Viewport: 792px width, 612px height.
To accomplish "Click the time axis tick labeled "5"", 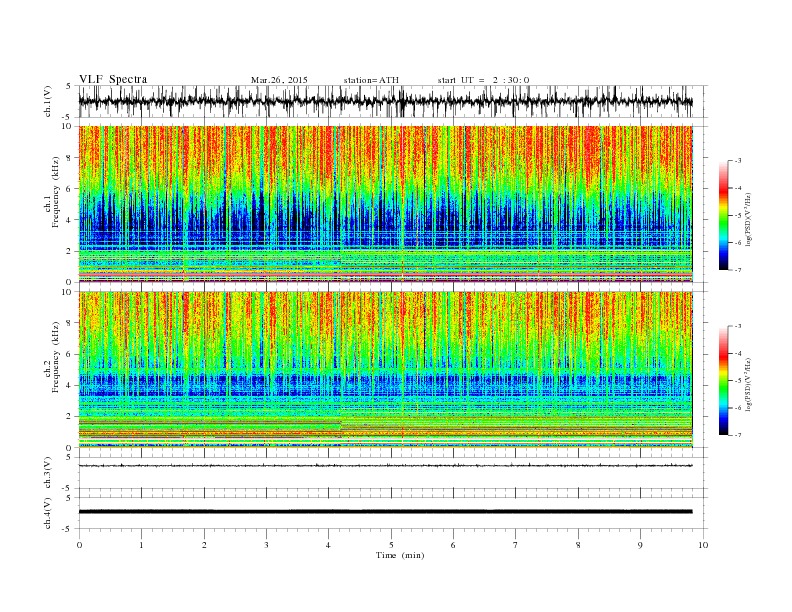I will pyautogui.click(x=391, y=545).
